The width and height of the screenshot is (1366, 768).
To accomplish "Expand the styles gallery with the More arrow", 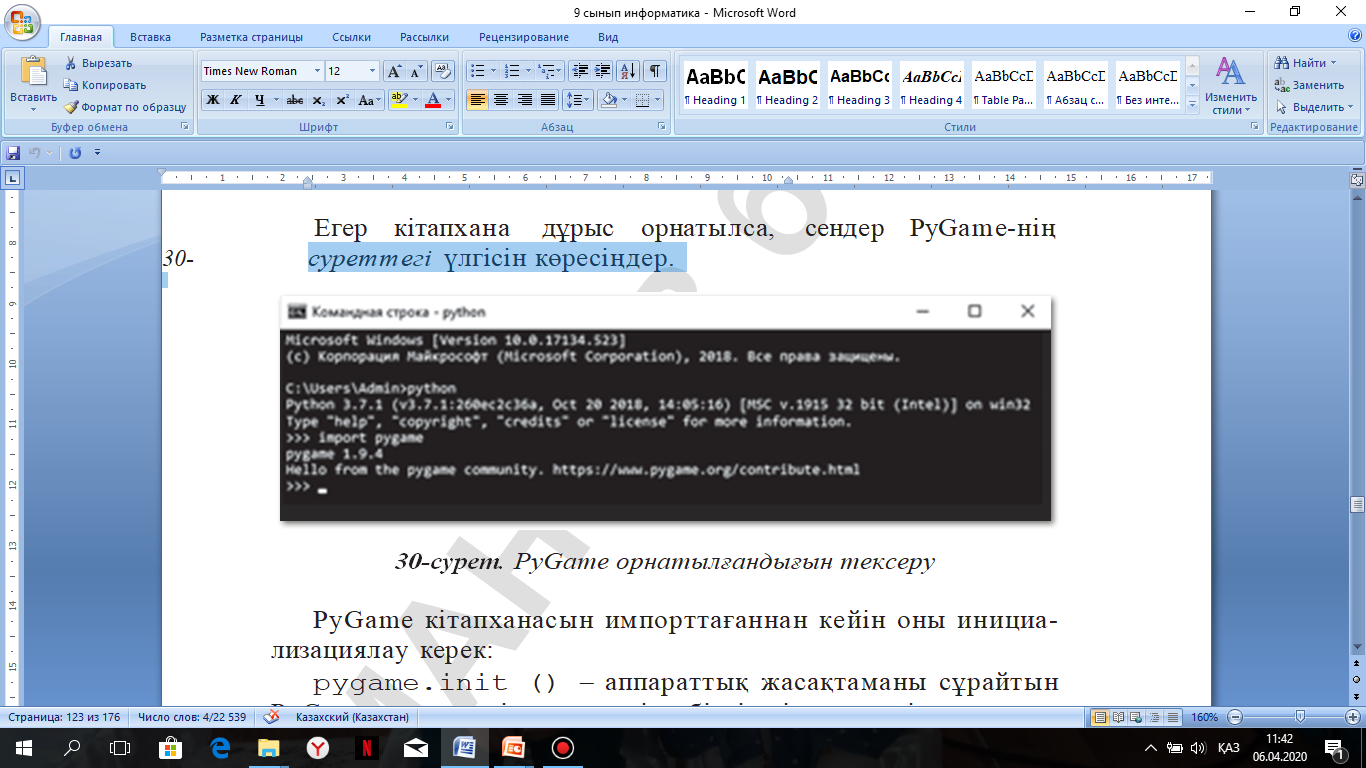I will tap(1192, 104).
